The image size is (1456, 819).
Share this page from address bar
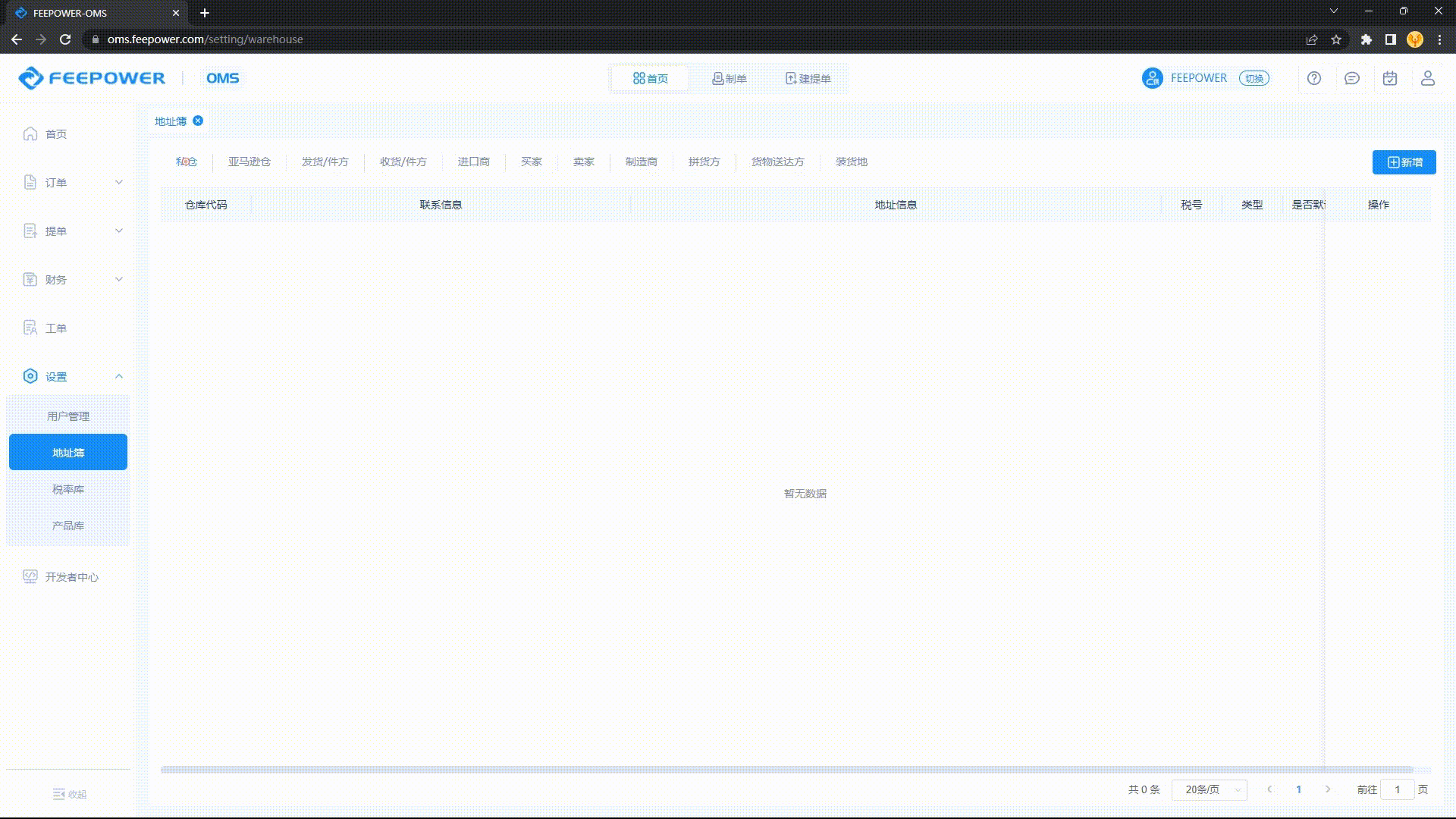(1312, 39)
